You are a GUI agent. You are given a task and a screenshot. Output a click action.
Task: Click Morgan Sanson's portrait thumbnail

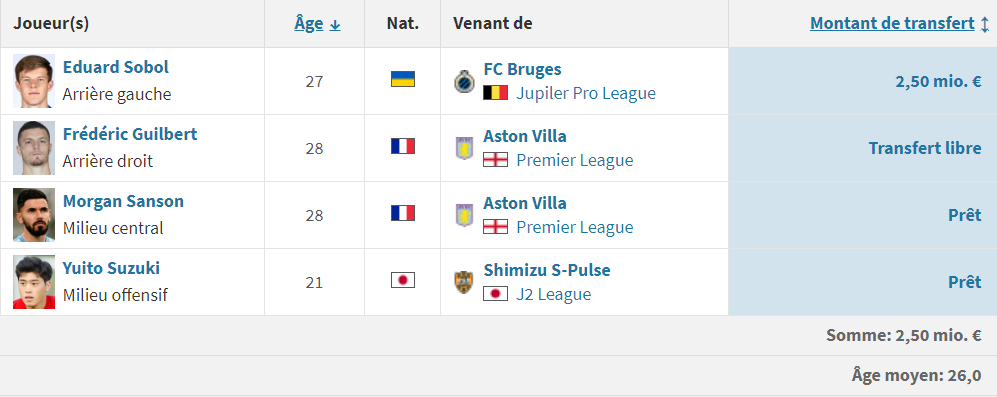click(x=34, y=215)
